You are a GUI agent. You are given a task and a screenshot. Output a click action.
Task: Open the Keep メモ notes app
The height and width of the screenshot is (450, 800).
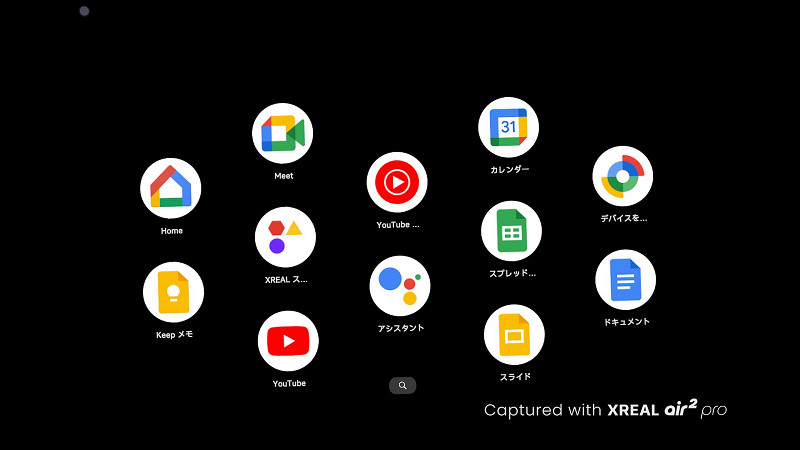tap(173, 292)
